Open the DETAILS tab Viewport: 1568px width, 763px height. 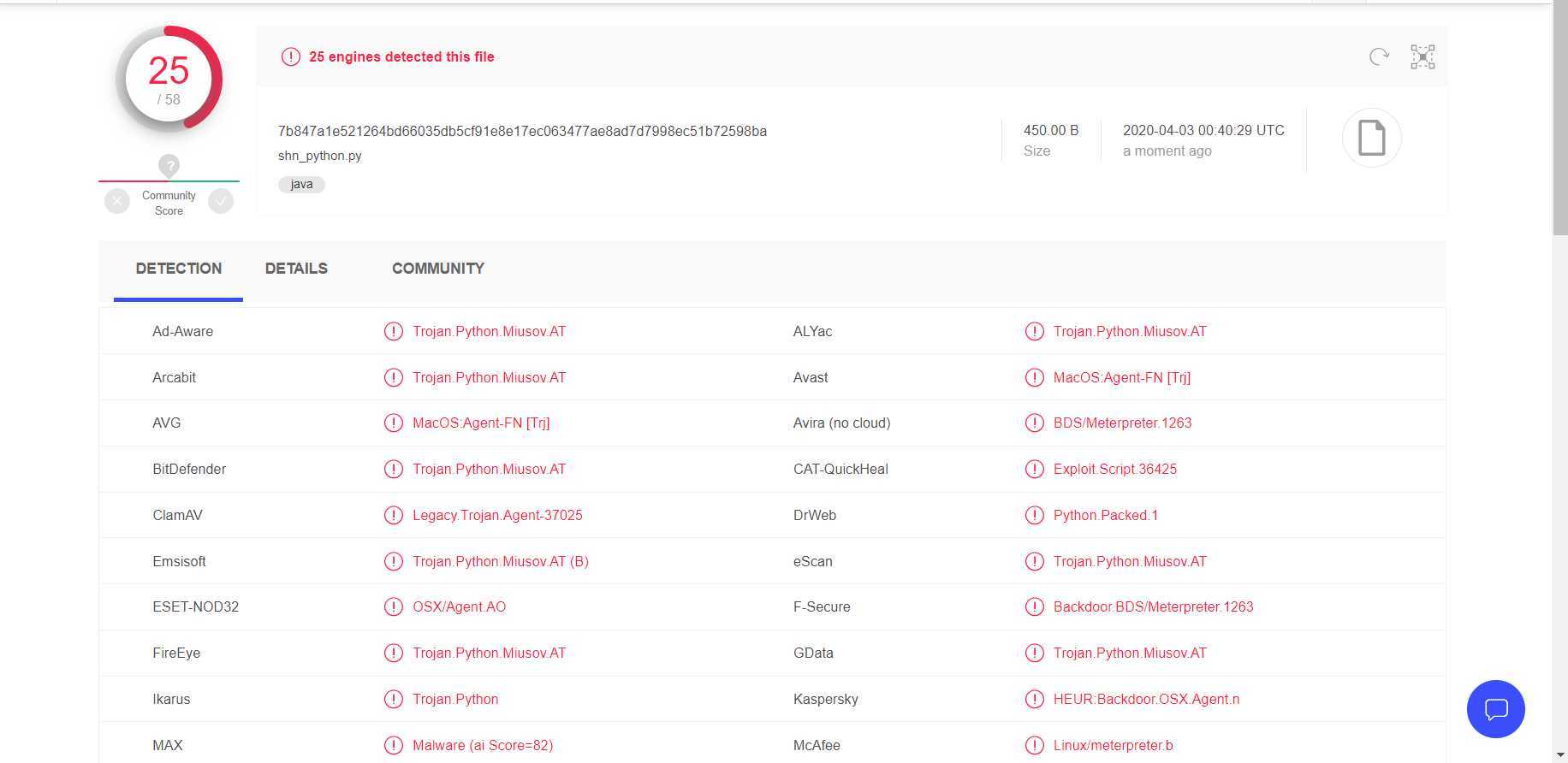296,269
